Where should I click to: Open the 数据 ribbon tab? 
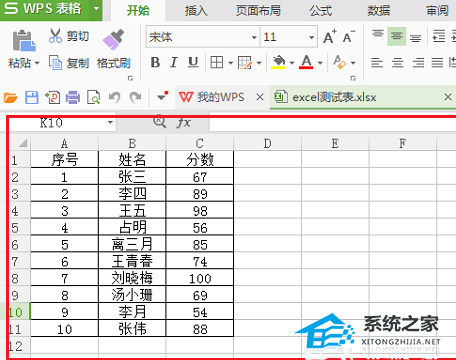(379, 10)
